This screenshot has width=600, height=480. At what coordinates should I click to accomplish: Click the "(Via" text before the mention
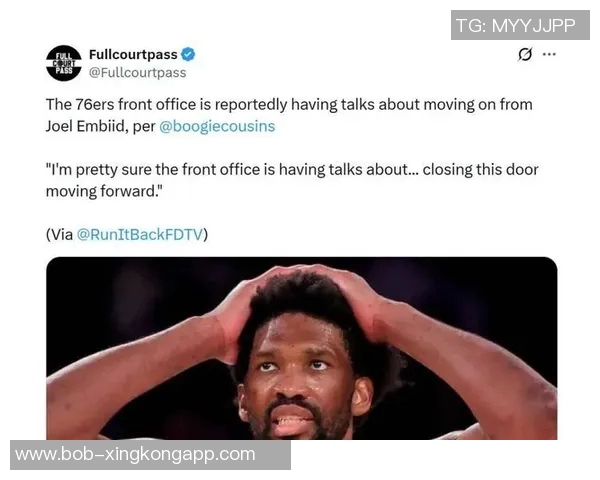(x=60, y=234)
